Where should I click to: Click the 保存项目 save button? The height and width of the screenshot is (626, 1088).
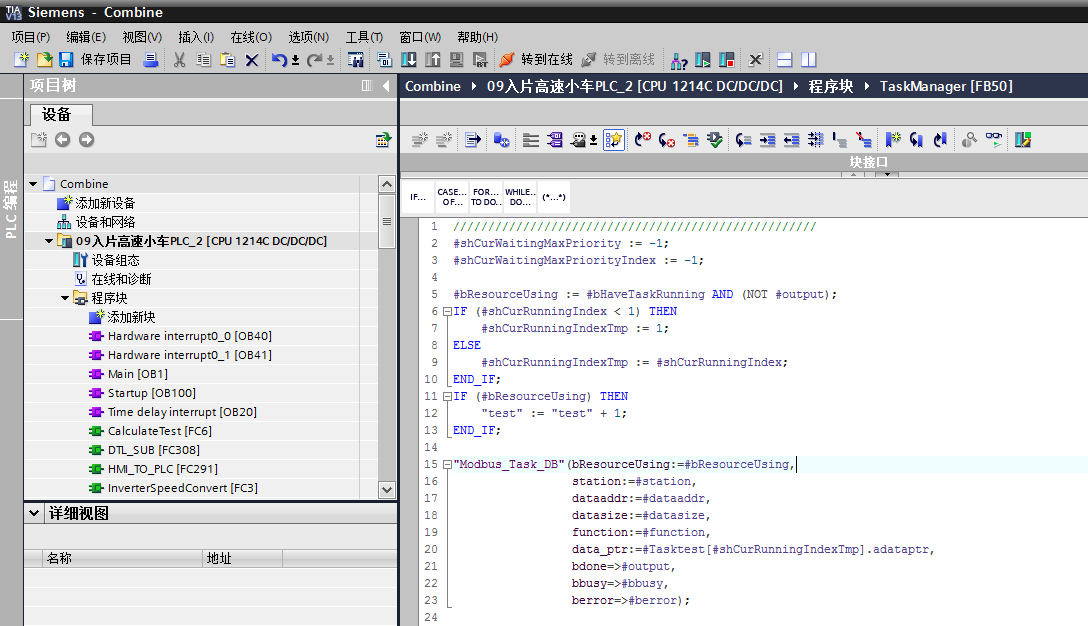pos(95,60)
